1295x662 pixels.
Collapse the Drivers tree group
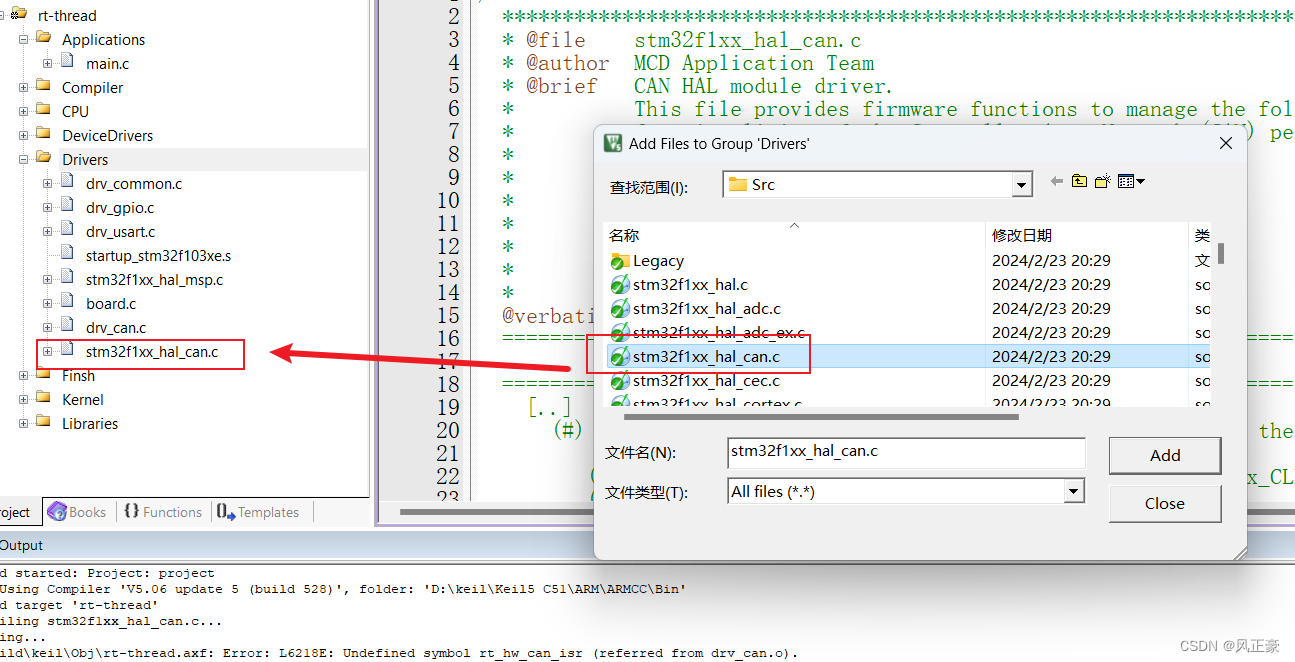click(23, 159)
